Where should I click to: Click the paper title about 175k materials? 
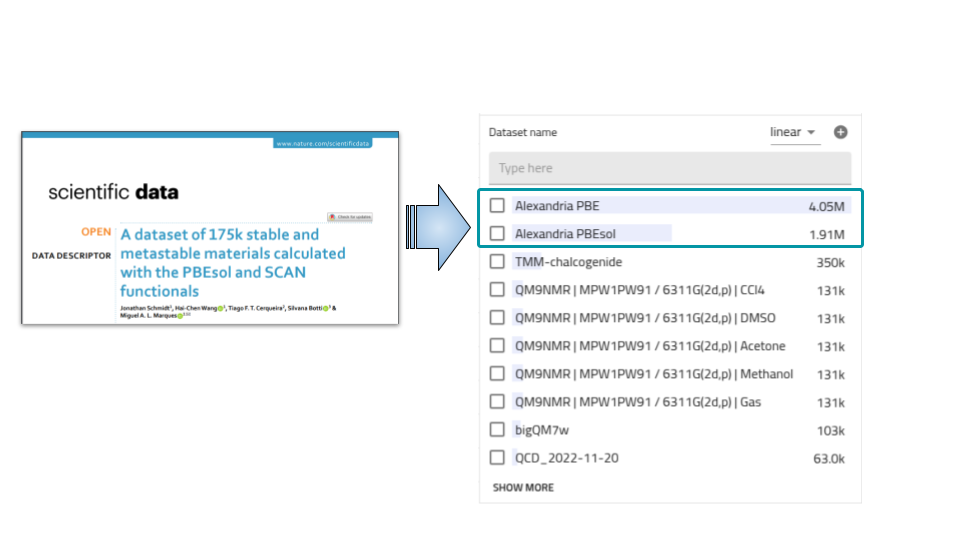(232, 262)
